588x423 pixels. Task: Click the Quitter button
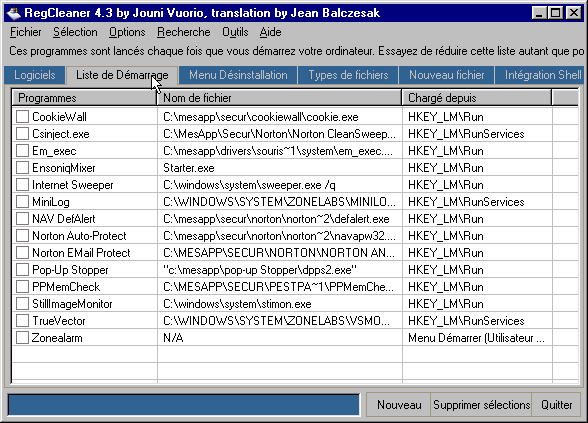tap(556, 405)
